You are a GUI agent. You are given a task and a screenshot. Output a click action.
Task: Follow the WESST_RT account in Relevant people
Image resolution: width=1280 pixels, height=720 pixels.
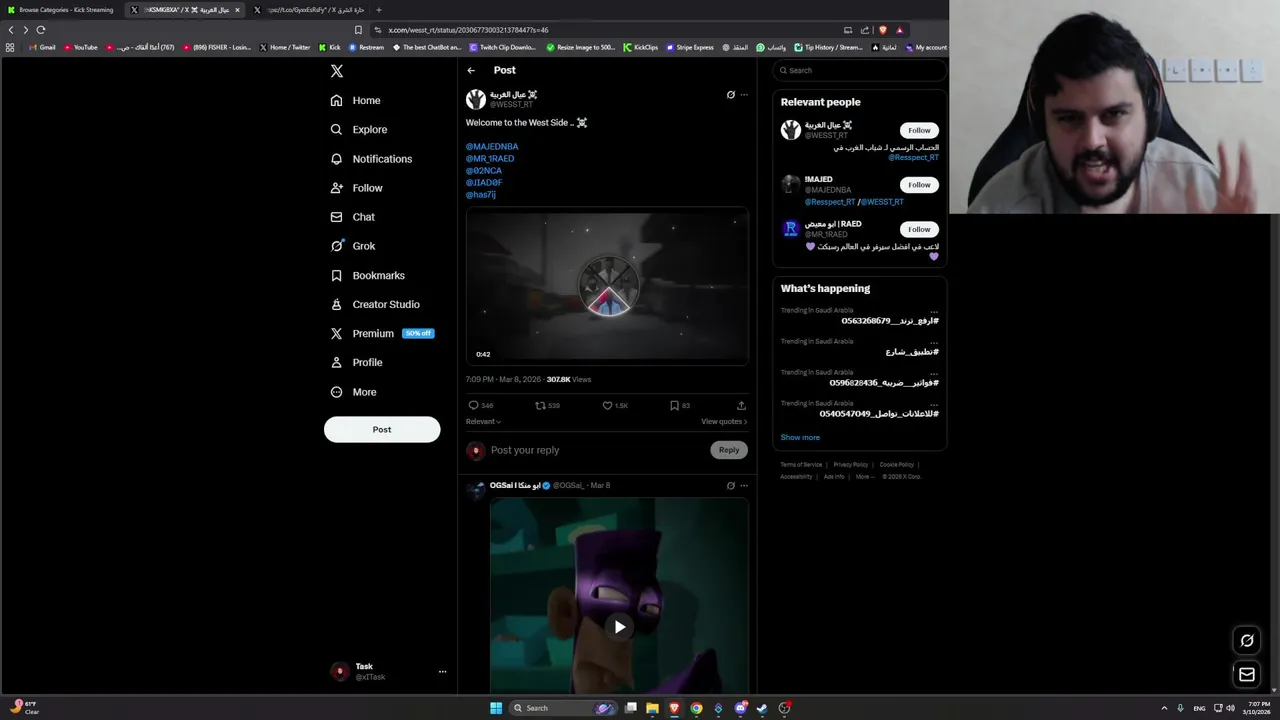(x=919, y=131)
